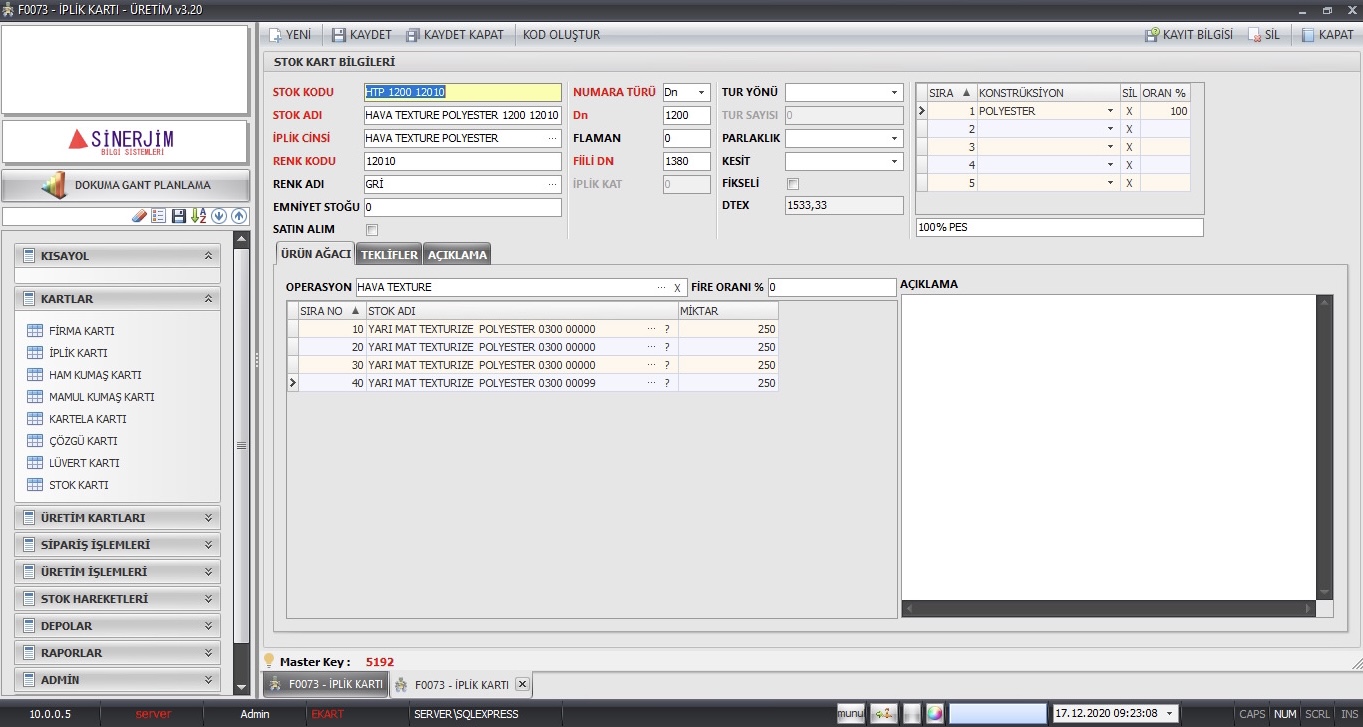Click the ellipsis button in OPERASYON field

click(661, 288)
